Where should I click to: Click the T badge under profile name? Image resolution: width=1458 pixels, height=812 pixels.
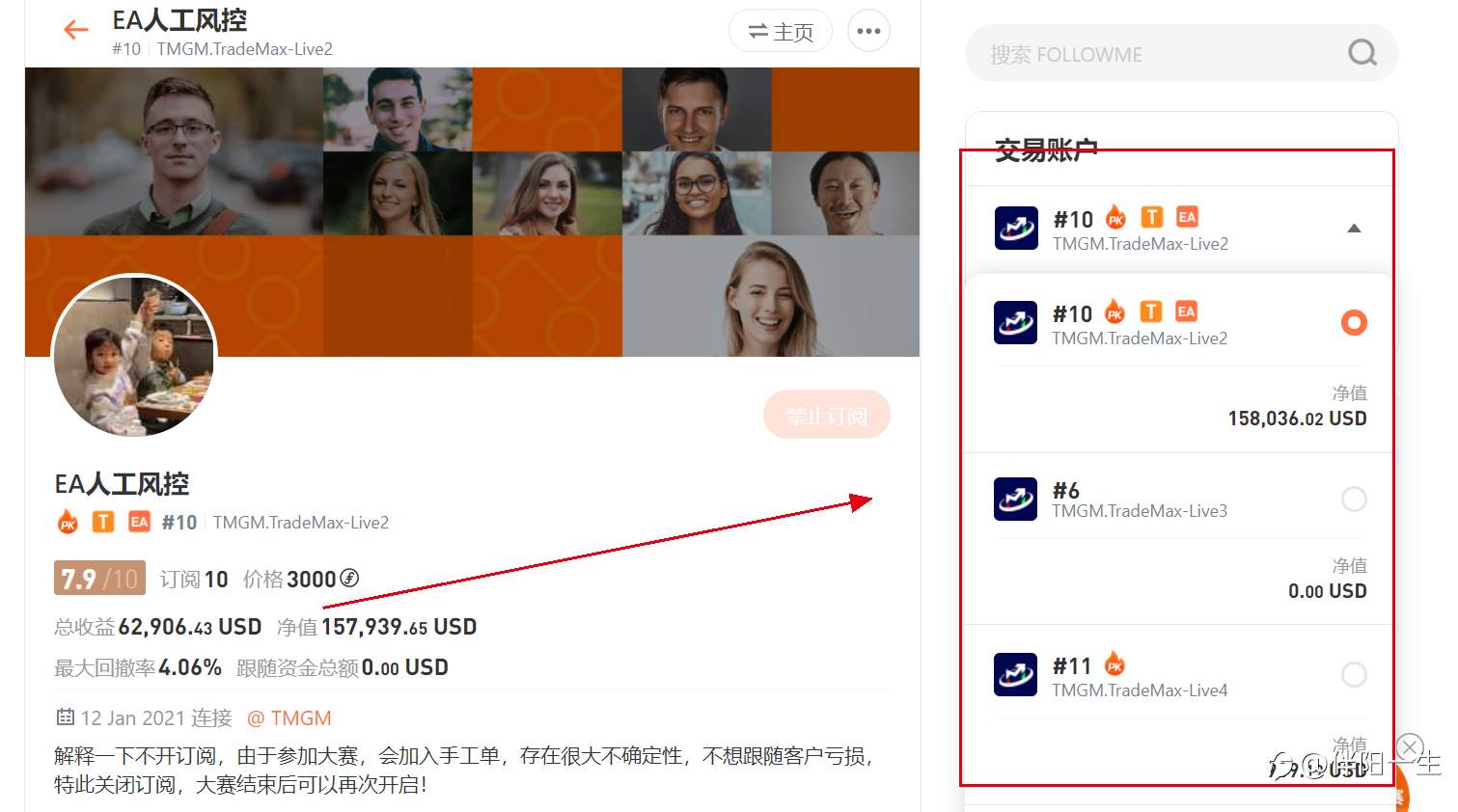click(x=102, y=522)
